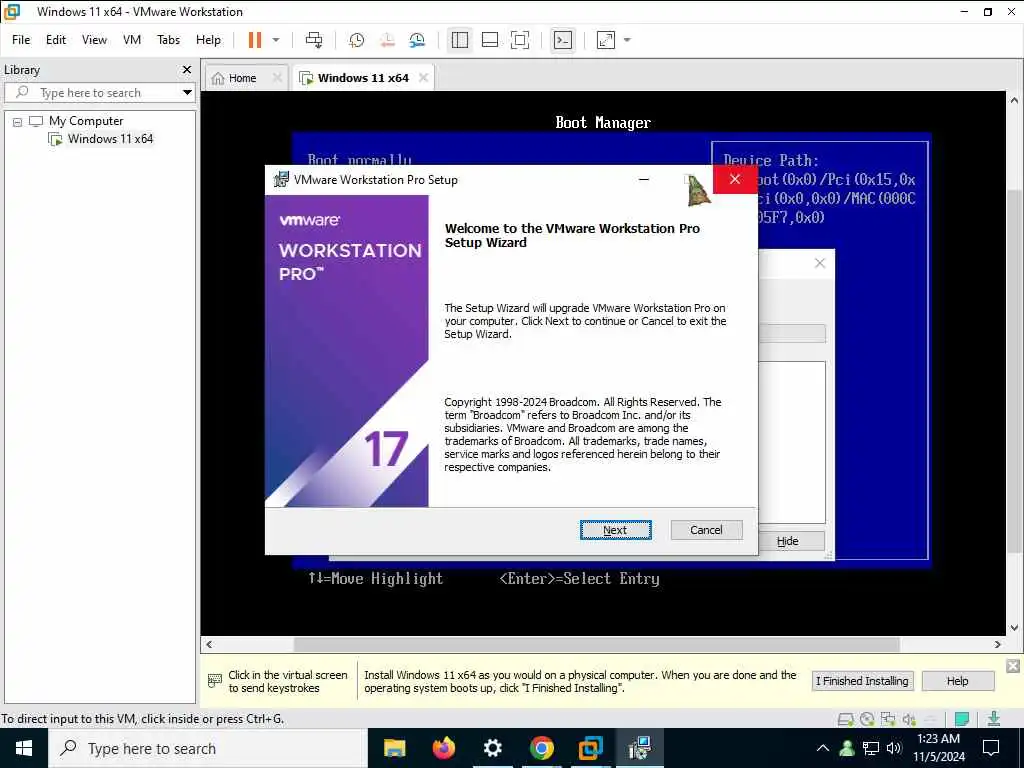Click the Send Ctrl+Alt+Del toolbar icon
1024x768 pixels.
[x=314, y=40]
